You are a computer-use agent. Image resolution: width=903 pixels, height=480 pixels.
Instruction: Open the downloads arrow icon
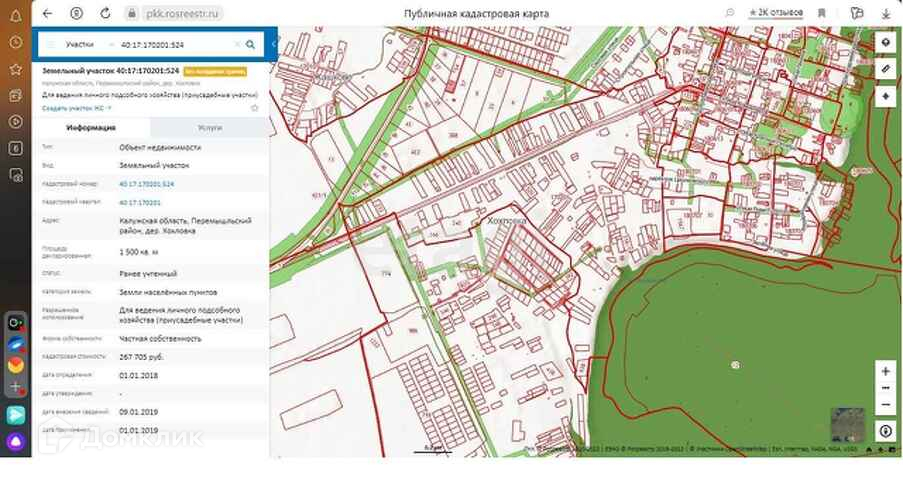pos(886,13)
